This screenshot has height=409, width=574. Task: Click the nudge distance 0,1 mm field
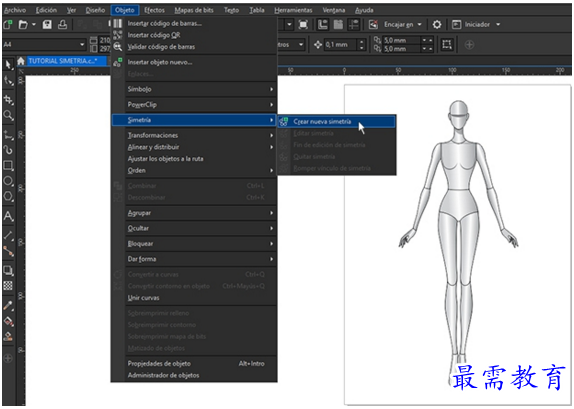point(341,45)
